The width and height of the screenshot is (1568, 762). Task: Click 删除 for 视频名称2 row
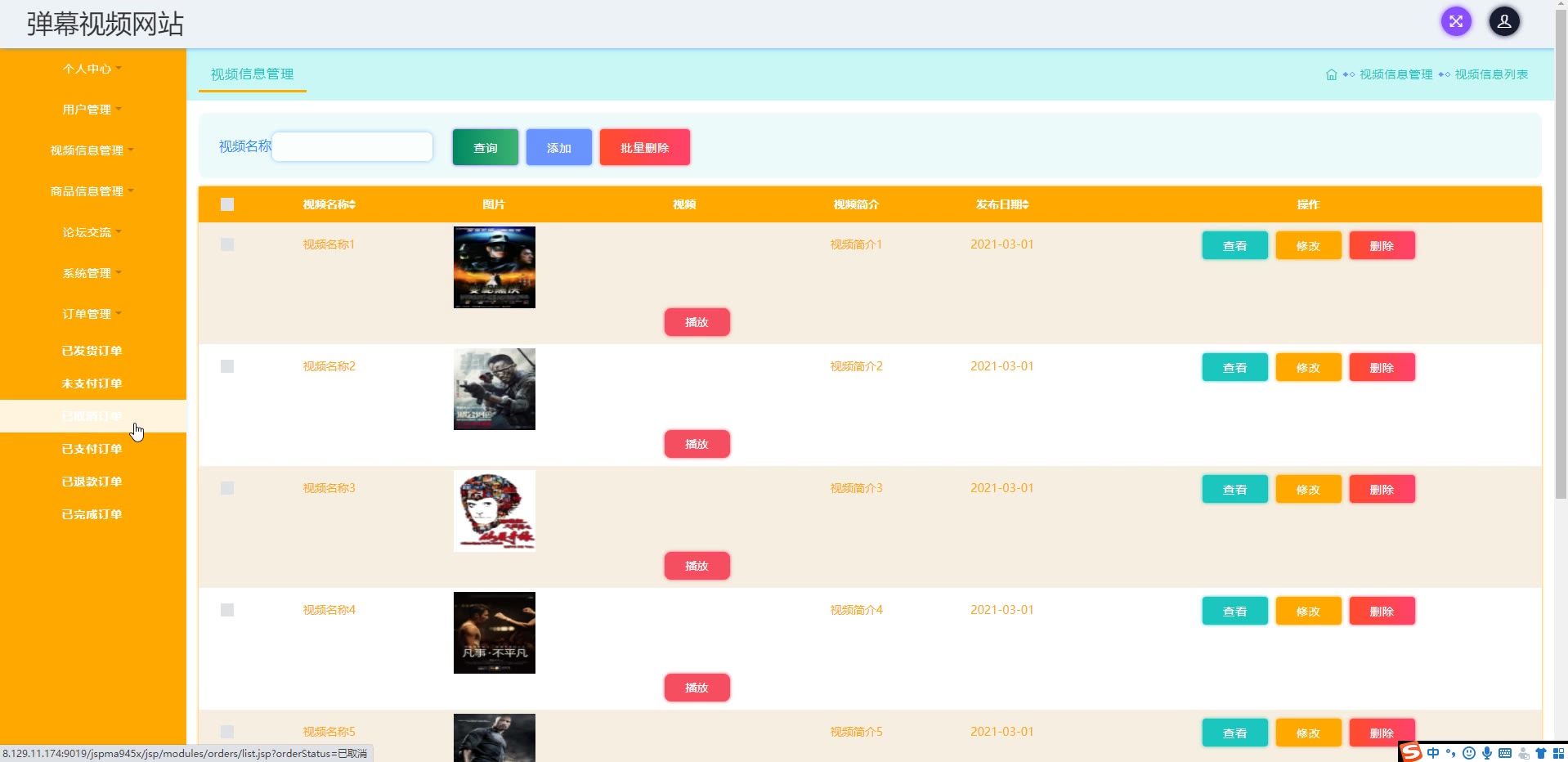click(1382, 367)
